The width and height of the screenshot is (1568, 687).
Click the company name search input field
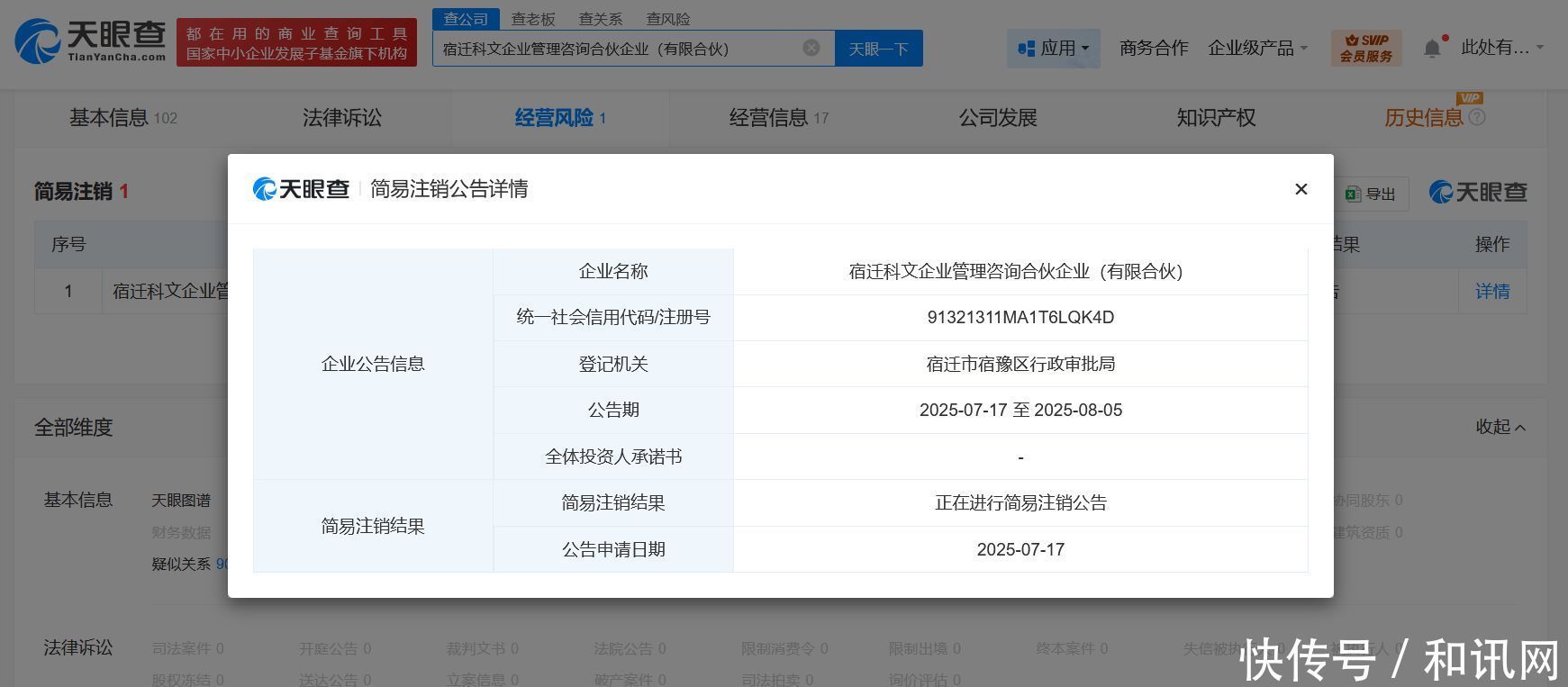[x=617, y=49]
